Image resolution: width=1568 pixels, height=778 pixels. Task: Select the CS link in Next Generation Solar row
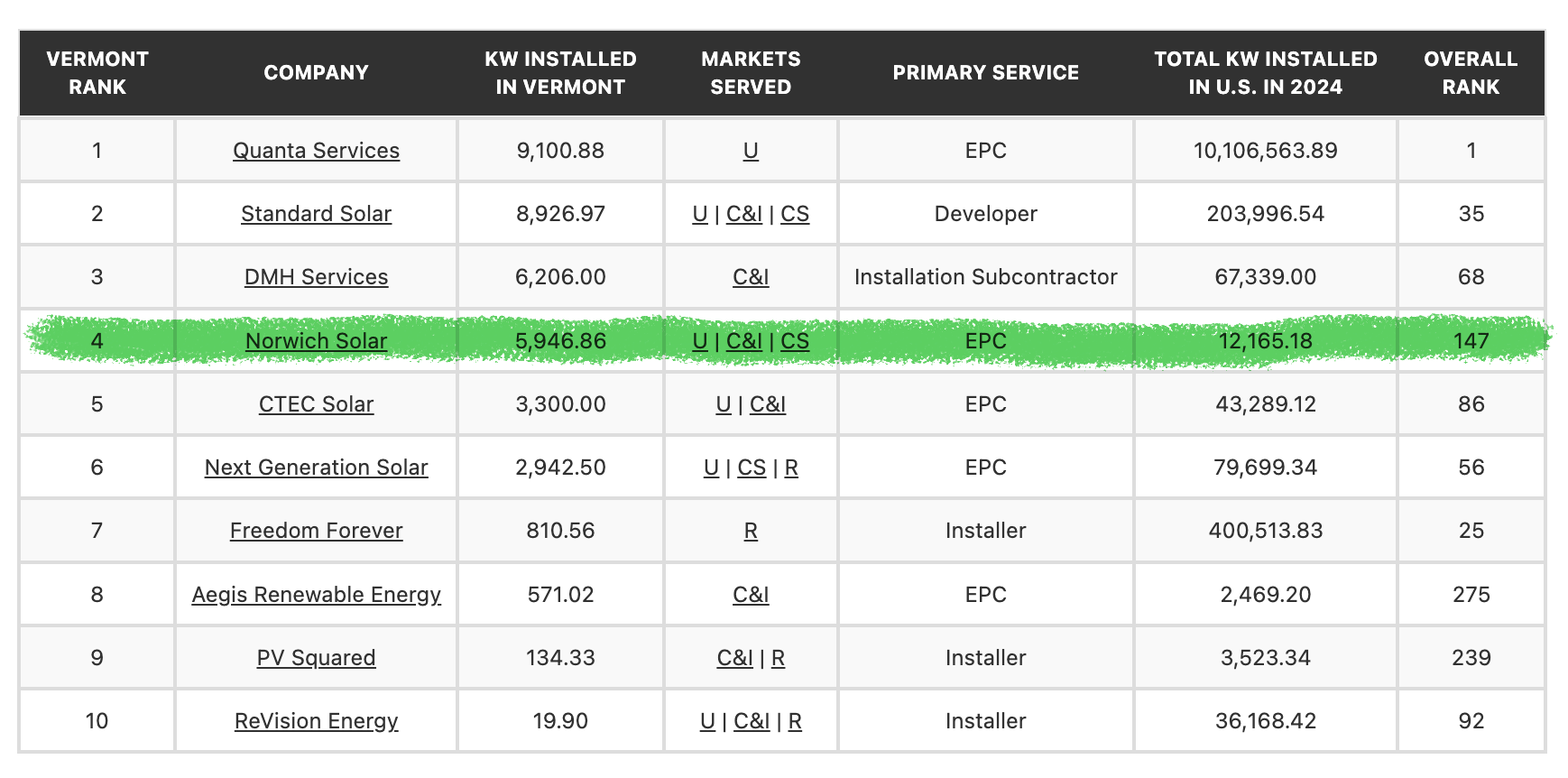coord(752,468)
